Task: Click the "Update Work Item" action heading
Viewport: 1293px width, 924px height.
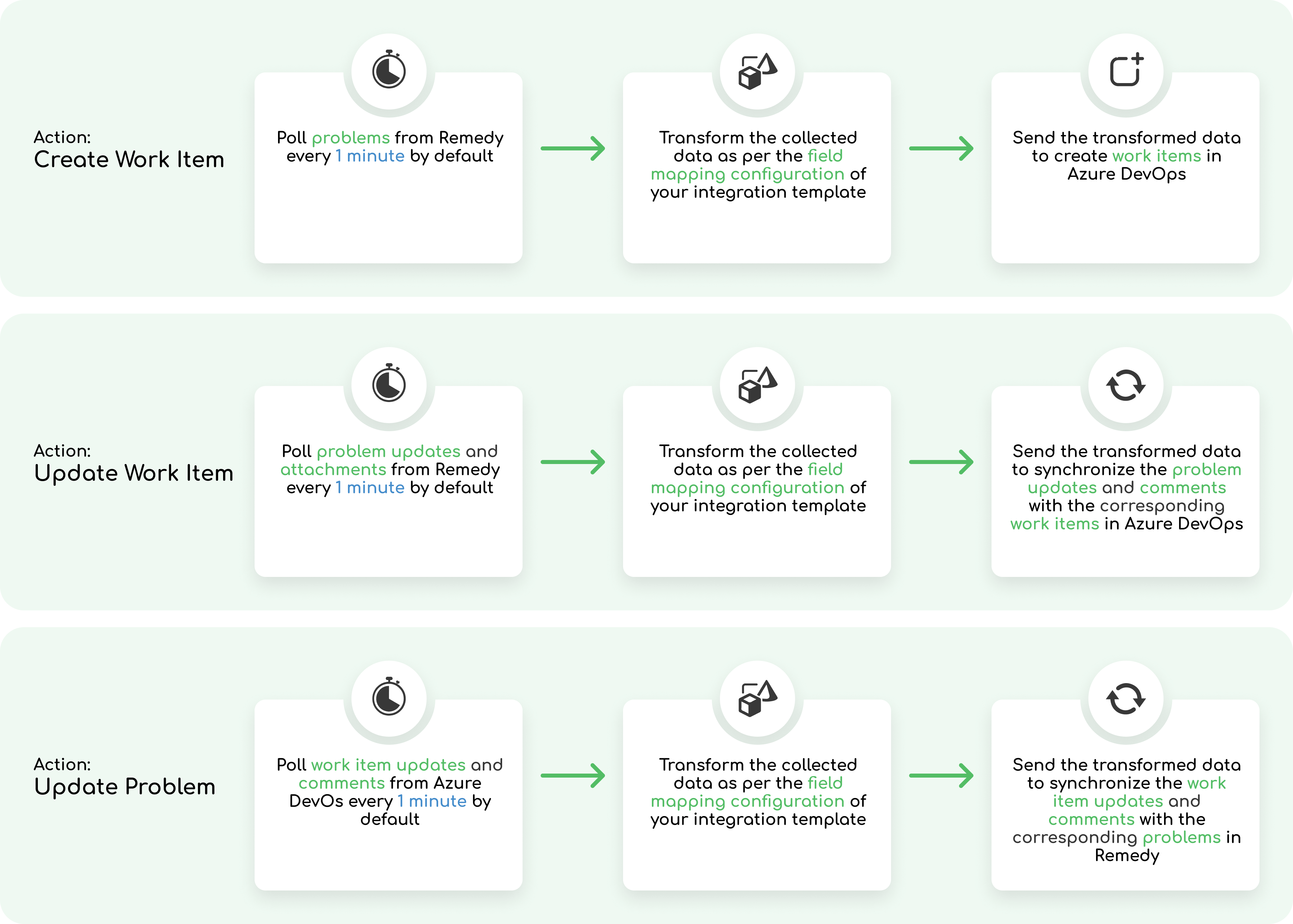Action: click(134, 473)
